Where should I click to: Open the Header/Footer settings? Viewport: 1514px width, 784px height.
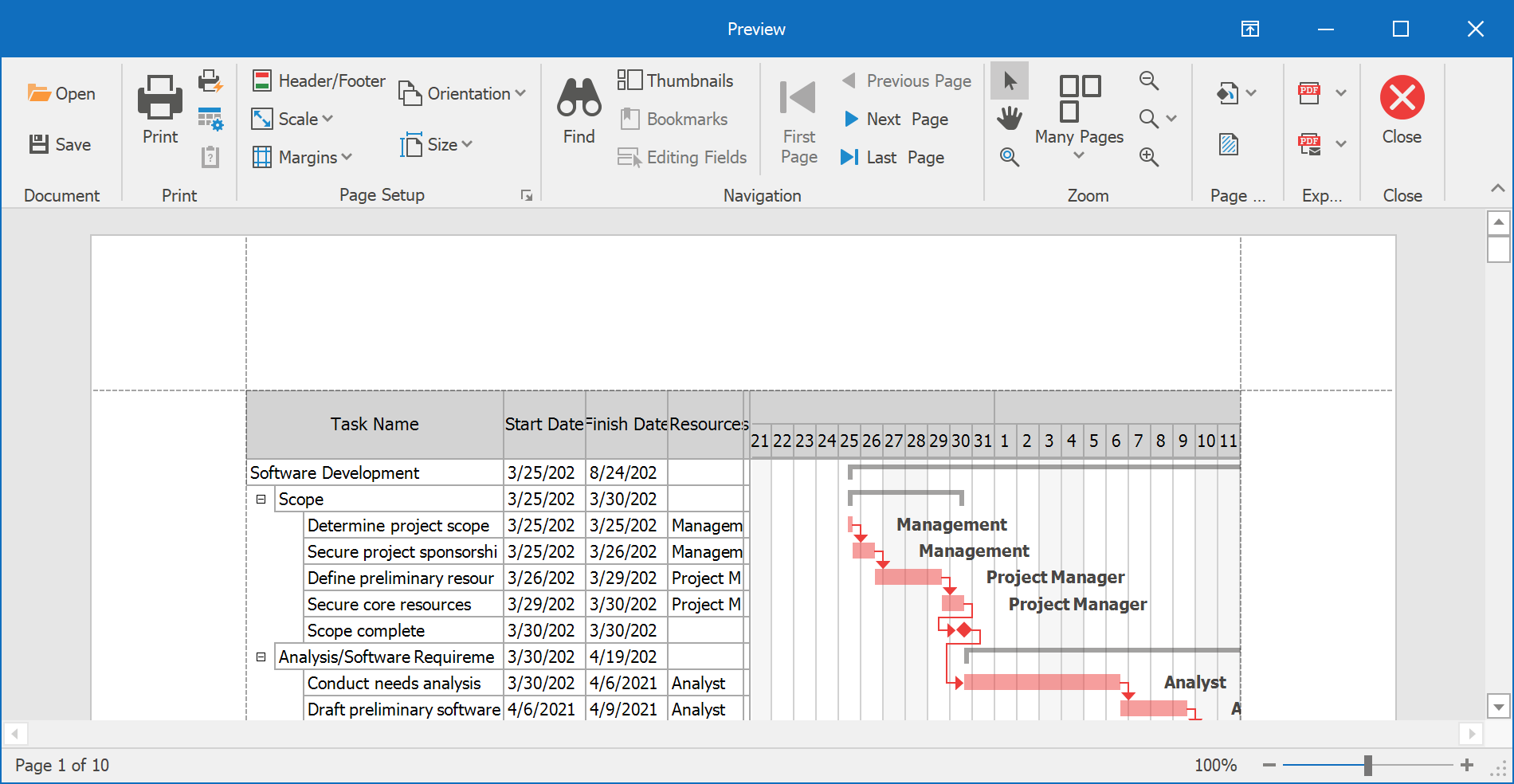[x=319, y=80]
